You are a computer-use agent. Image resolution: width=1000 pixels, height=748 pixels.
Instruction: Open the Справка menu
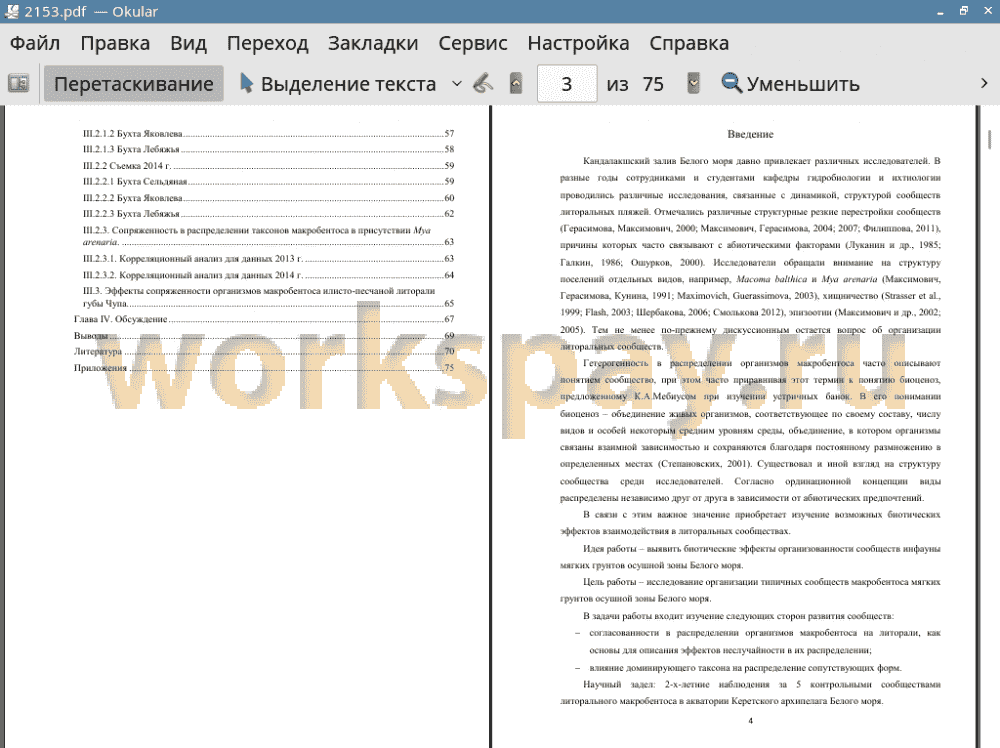coord(689,43)
